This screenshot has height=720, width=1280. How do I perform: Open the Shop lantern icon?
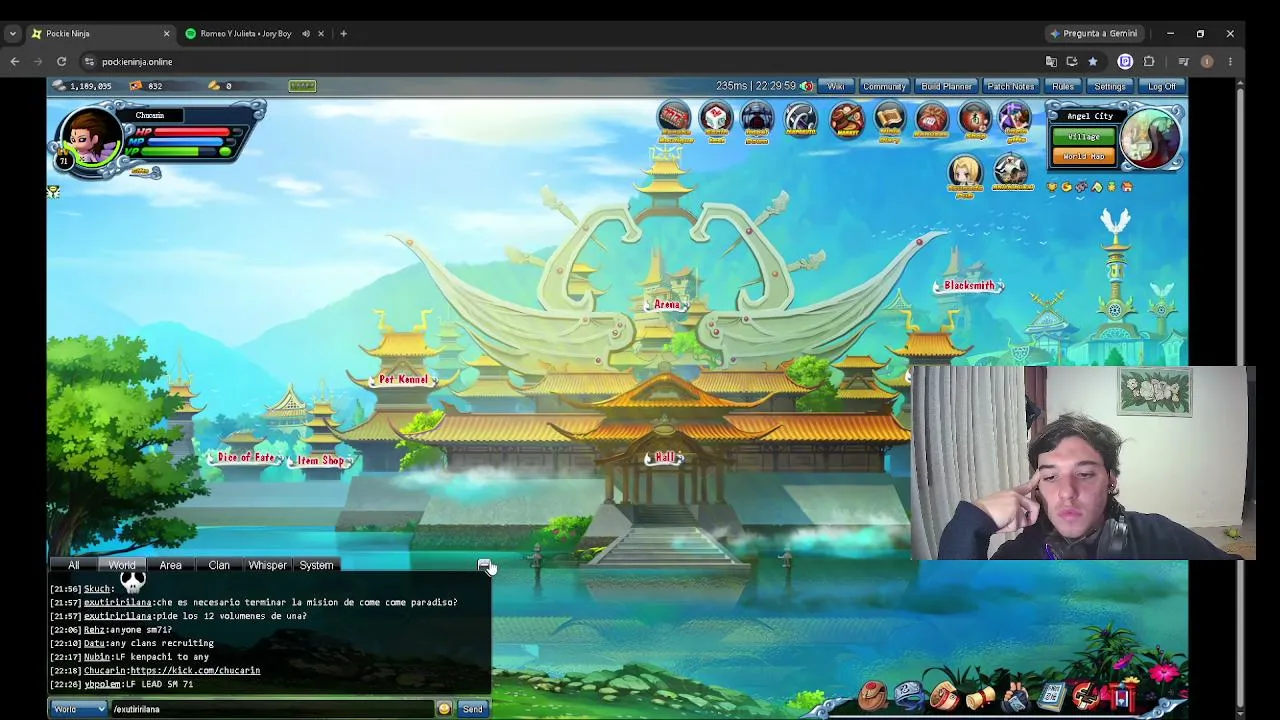coord(975,121)
